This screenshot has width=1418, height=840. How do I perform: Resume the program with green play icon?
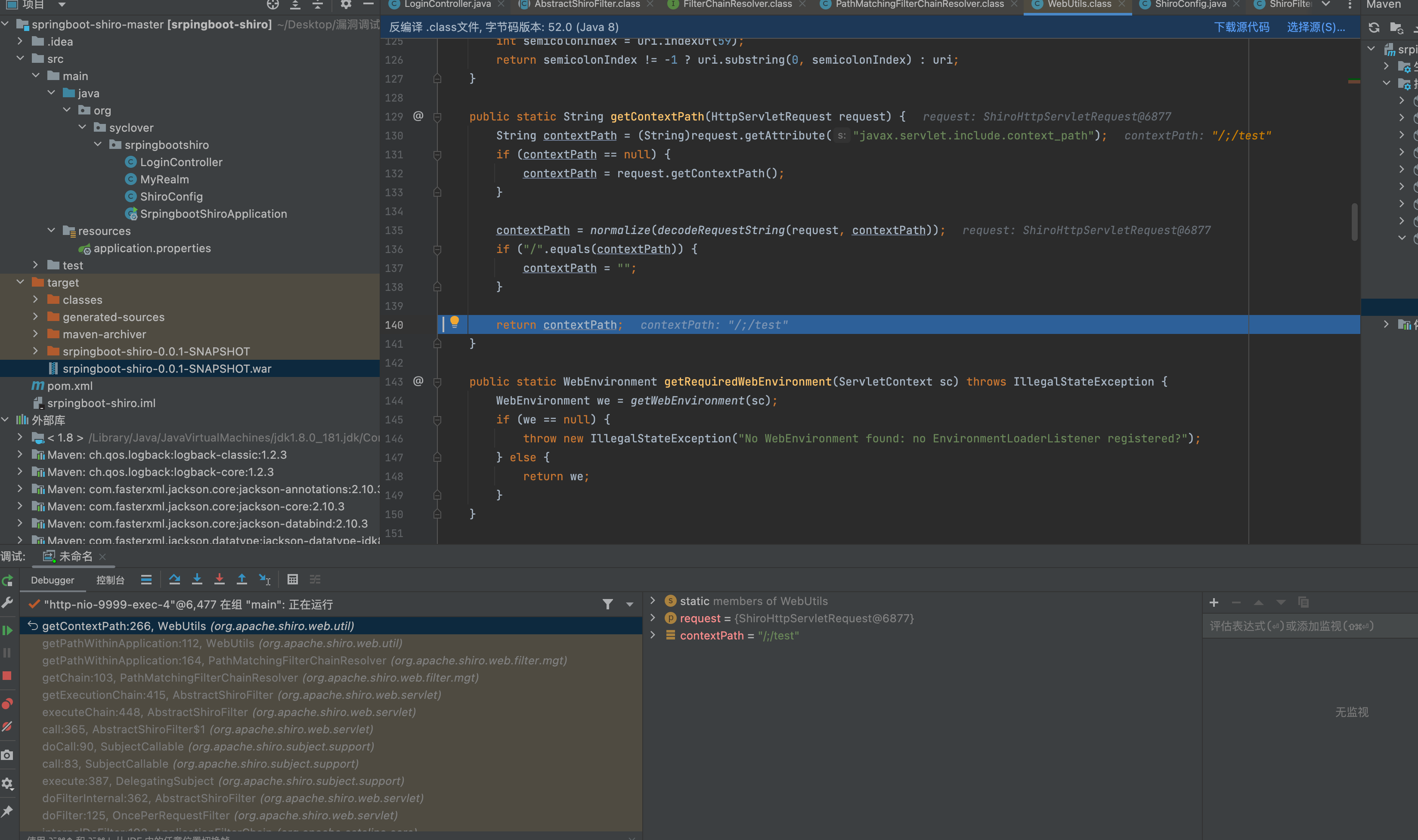pyautogui.click(x=7, y=630)
